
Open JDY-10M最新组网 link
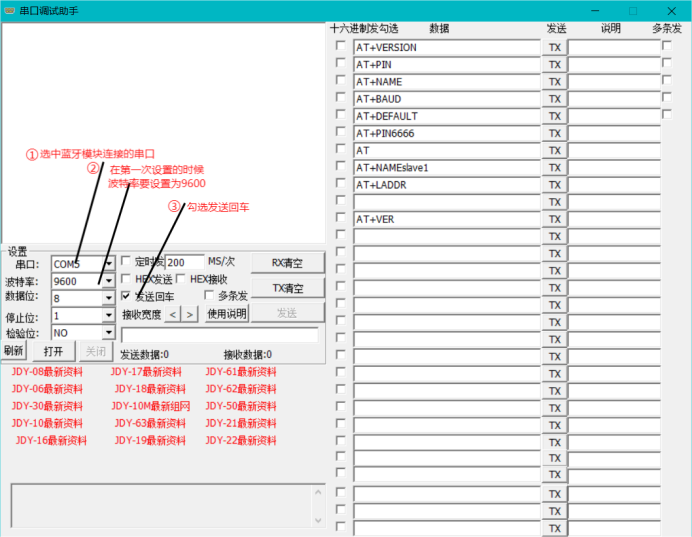click(x=150, y=406)
